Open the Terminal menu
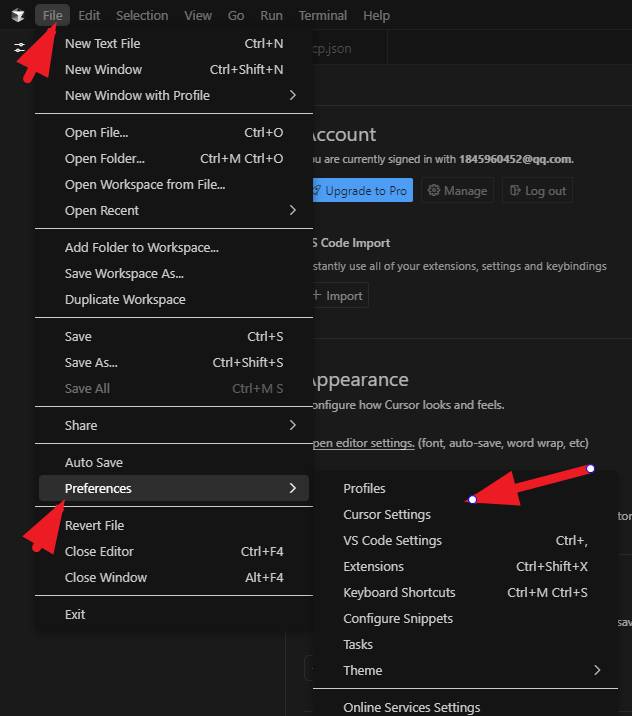The image size is (632, 716). coord(323,16)
